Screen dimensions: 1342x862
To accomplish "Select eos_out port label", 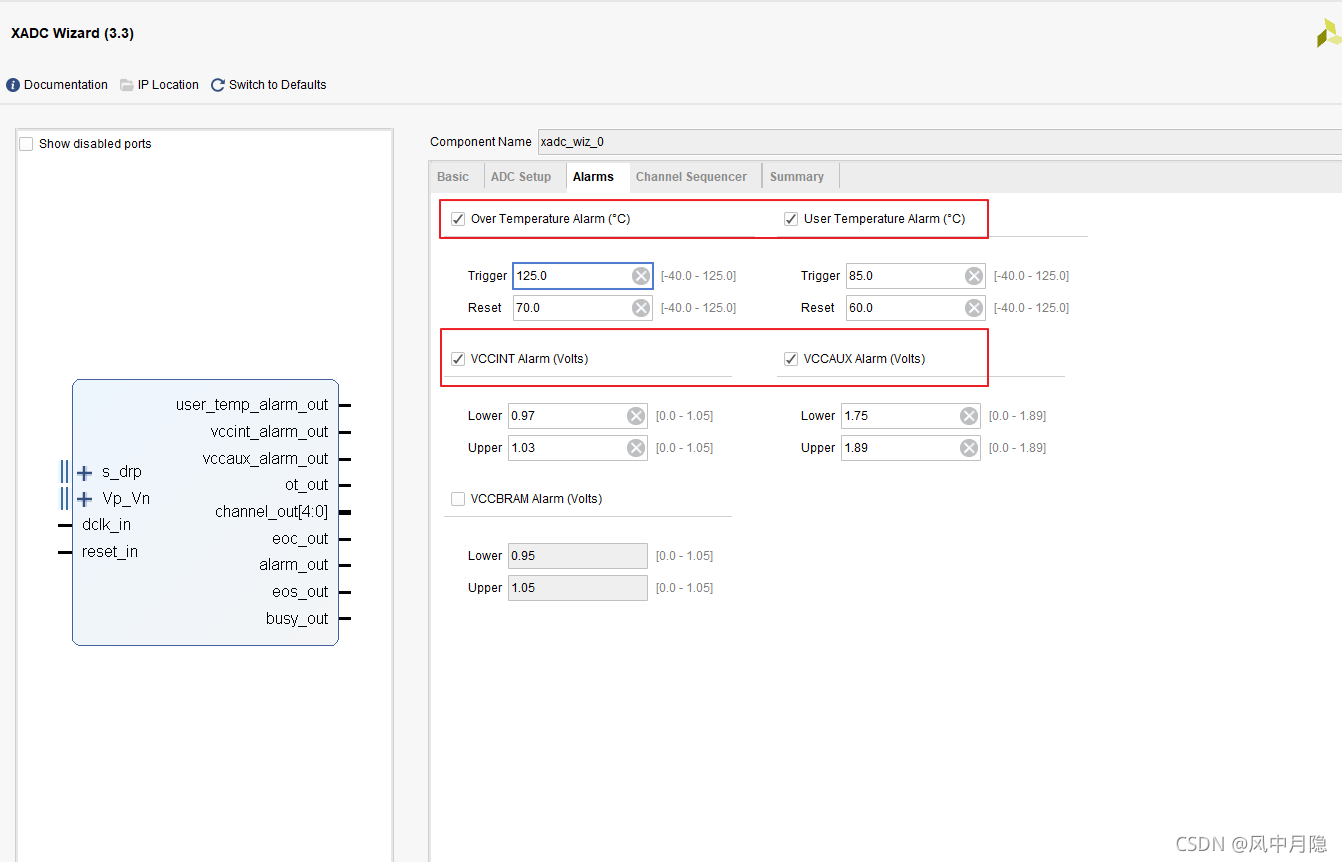I will tap(300, 592).
